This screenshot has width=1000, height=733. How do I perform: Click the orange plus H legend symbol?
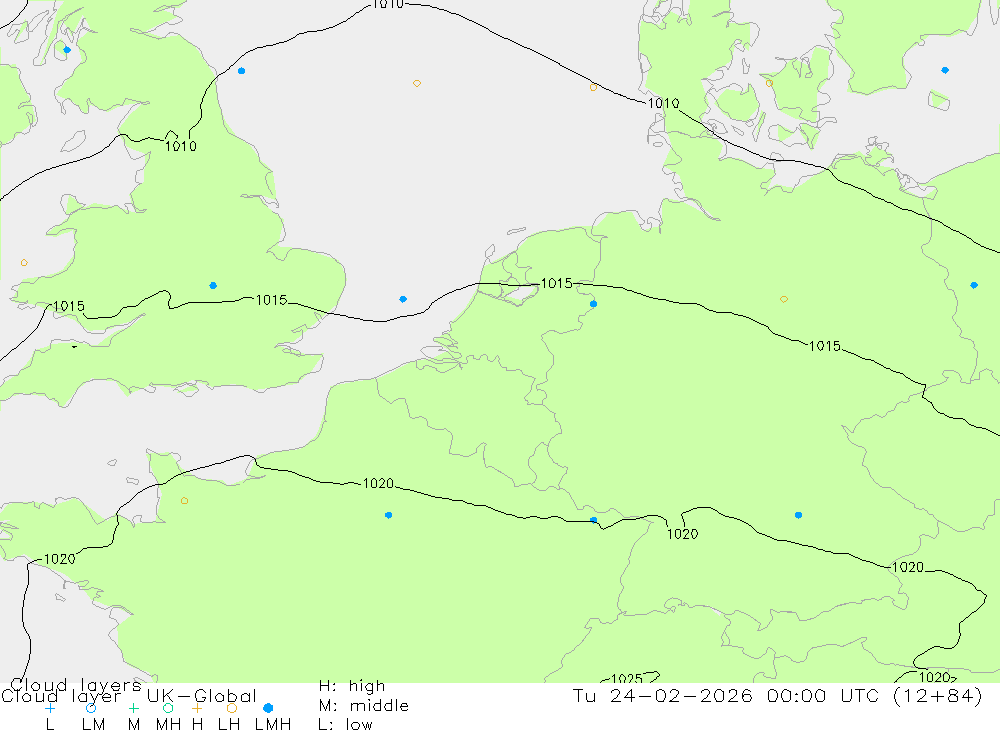197,708
